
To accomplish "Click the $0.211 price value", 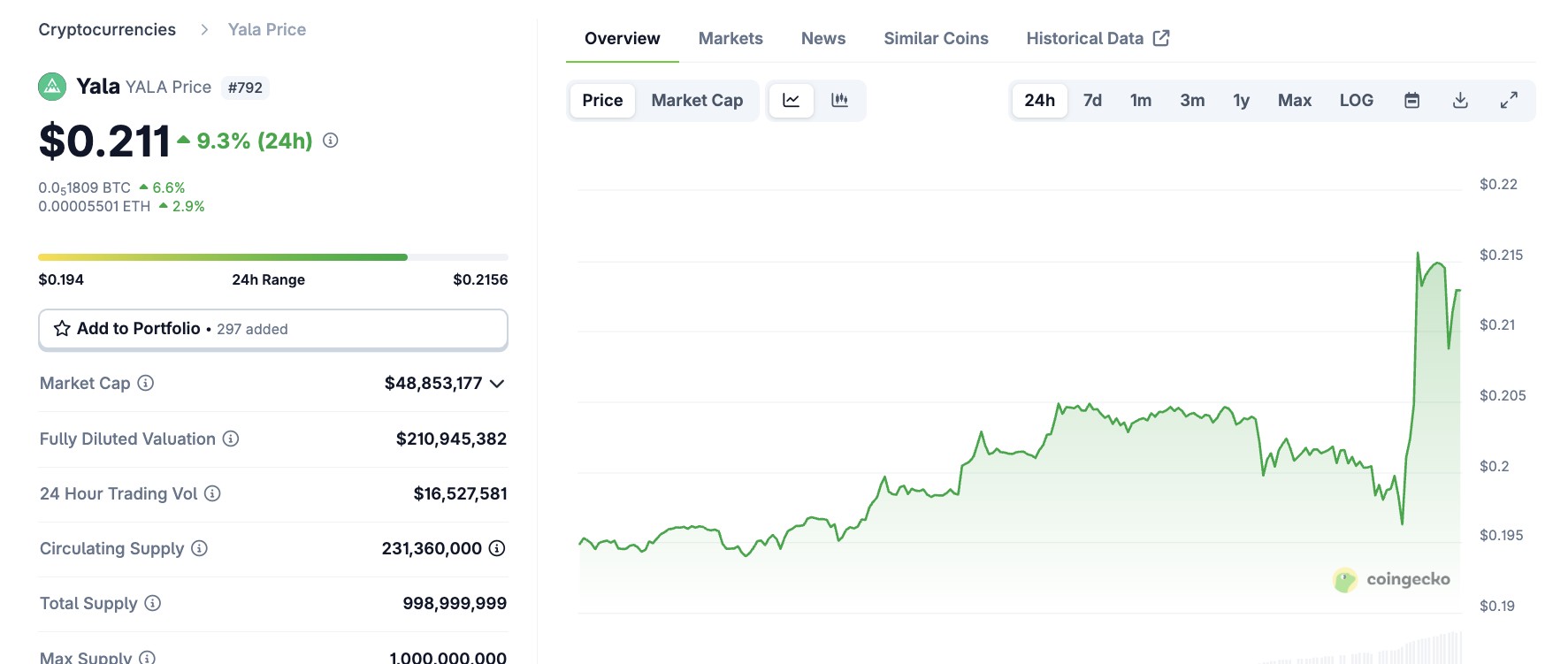I will coord(104,141).
